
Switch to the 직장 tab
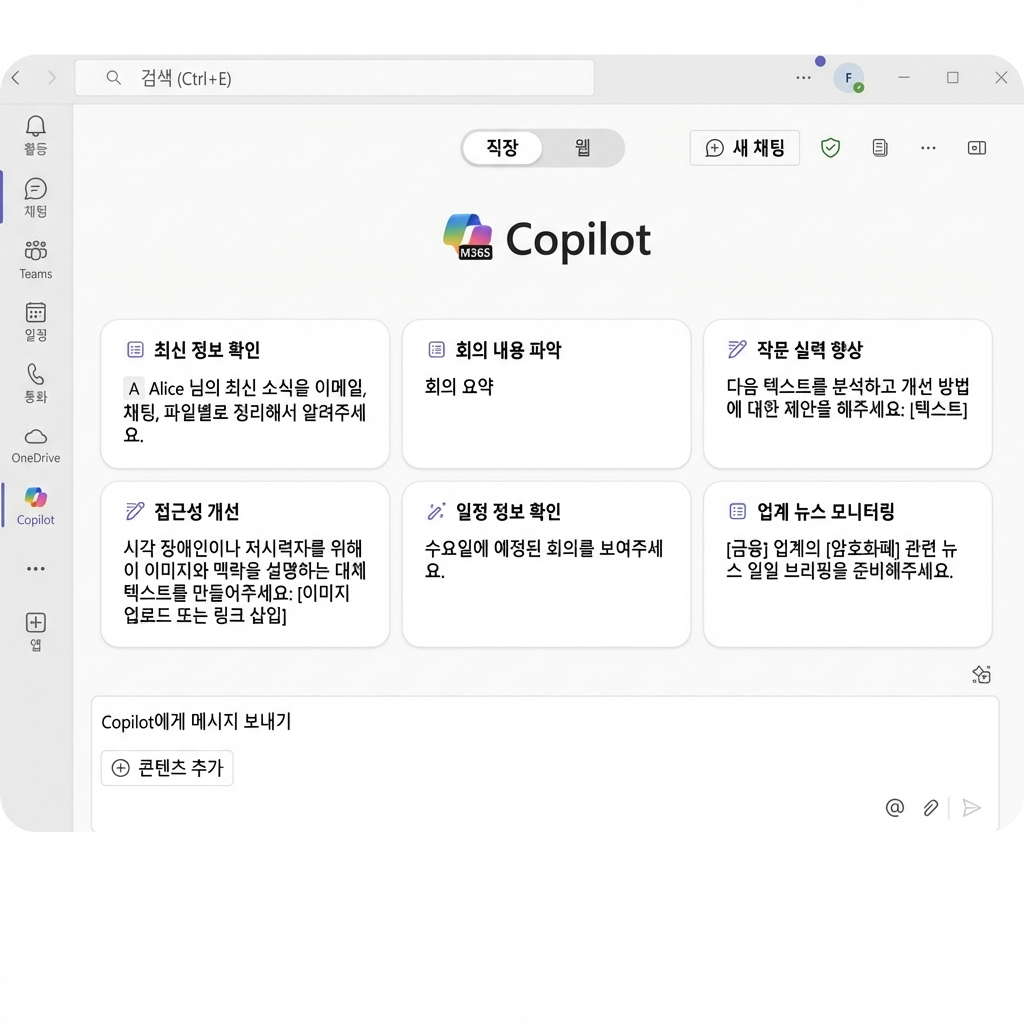pyautogui.click(x=502, y=148)
